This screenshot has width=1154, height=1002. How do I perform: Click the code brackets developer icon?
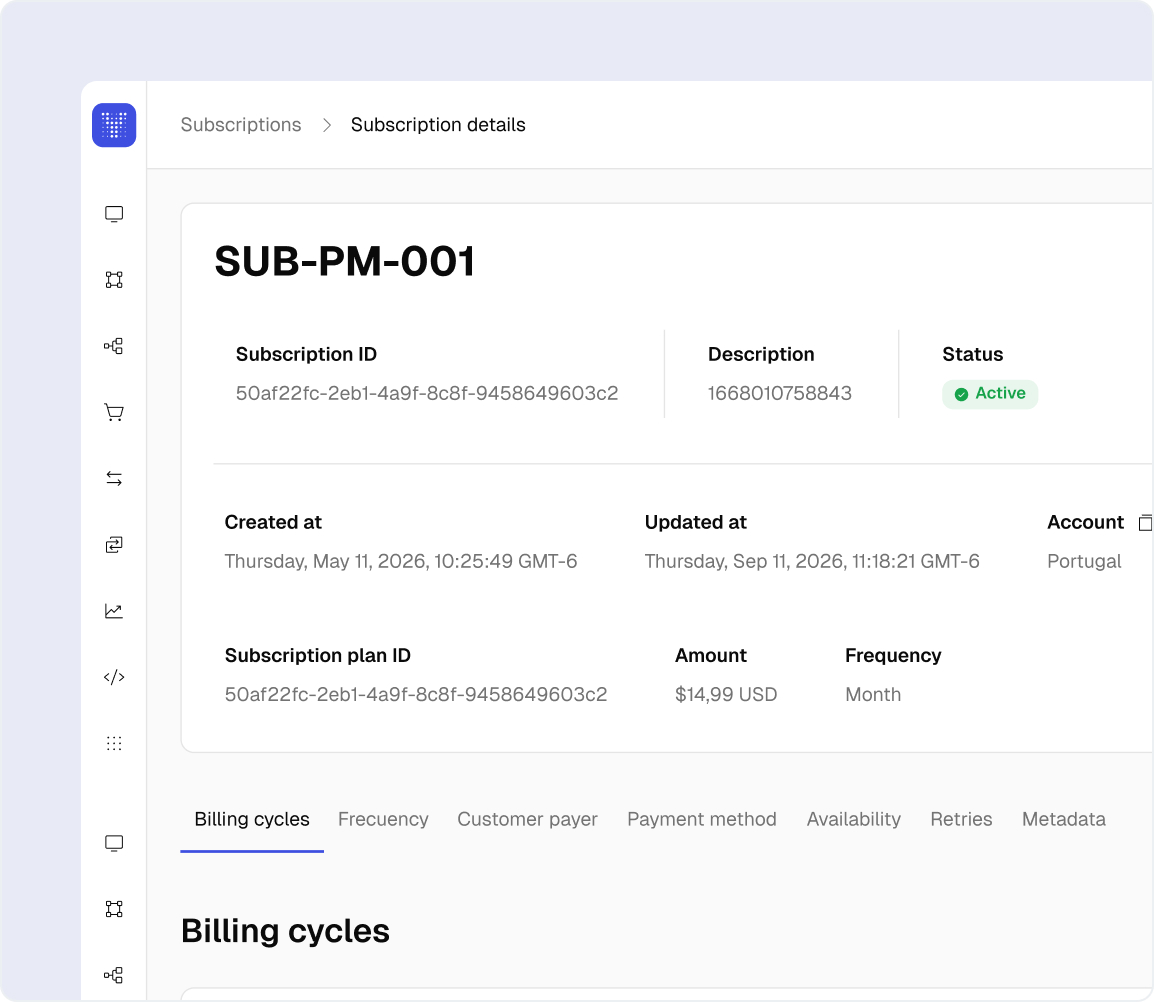(x=114, y=677)
